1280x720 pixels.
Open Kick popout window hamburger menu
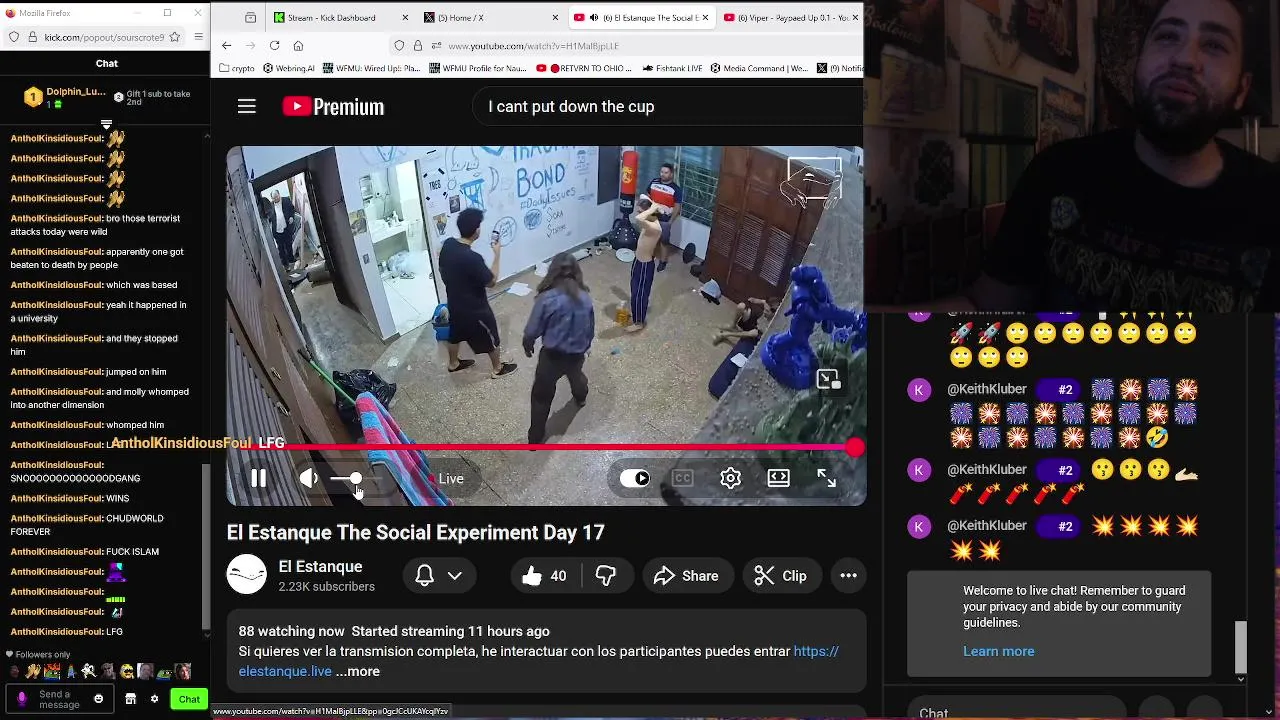pos(198,37)
